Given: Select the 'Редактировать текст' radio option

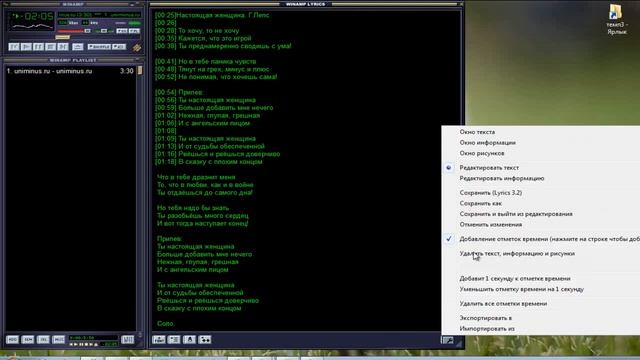Looking at the screenshot, I should click(489, 168).
